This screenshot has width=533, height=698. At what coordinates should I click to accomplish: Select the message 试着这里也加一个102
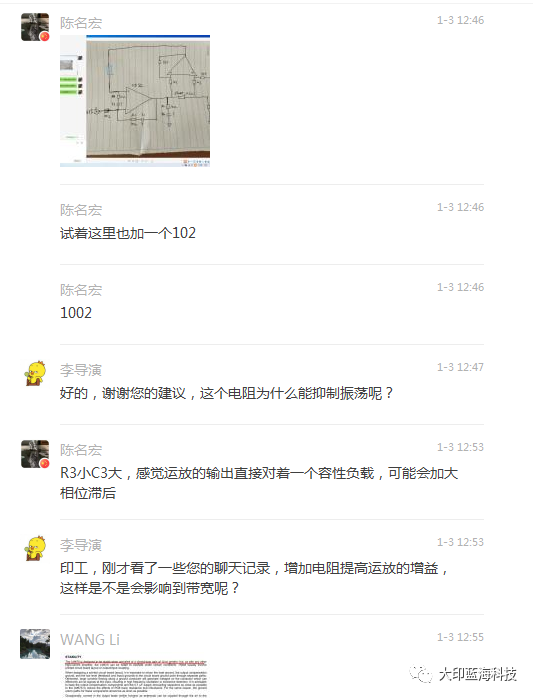pos(128,233)
